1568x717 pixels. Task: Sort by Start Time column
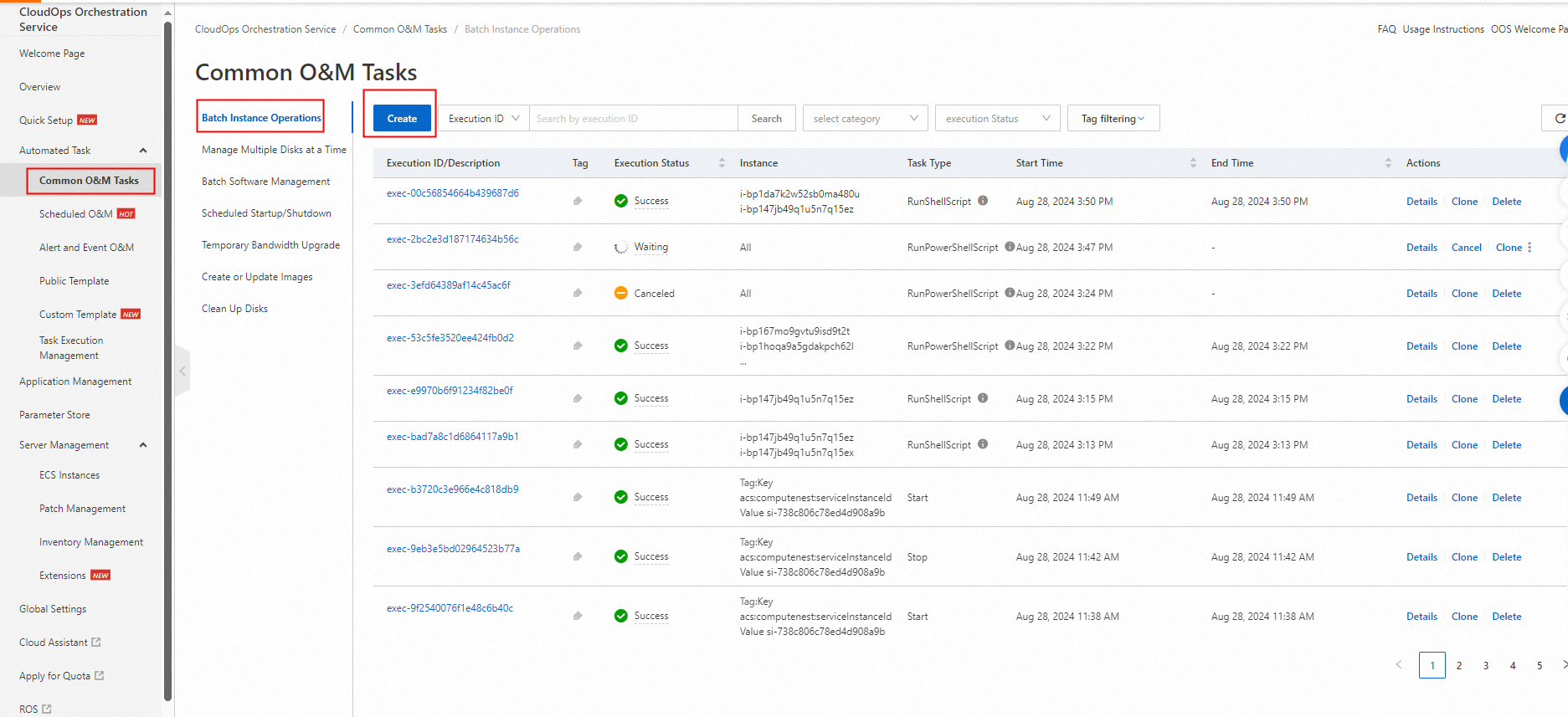pos(1193,163)
